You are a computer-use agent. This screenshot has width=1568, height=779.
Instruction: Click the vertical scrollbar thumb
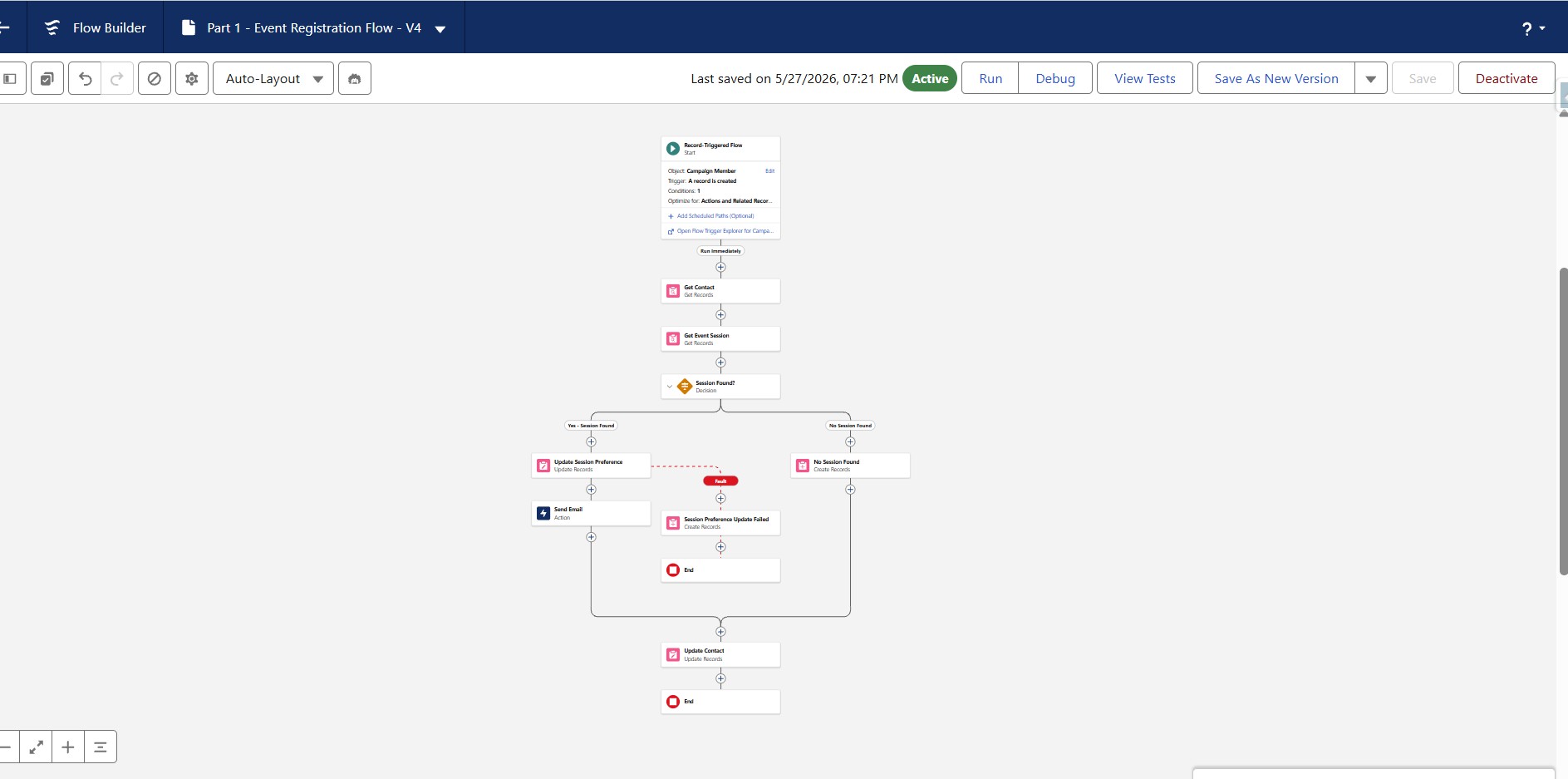click(x=1563, y=421)
